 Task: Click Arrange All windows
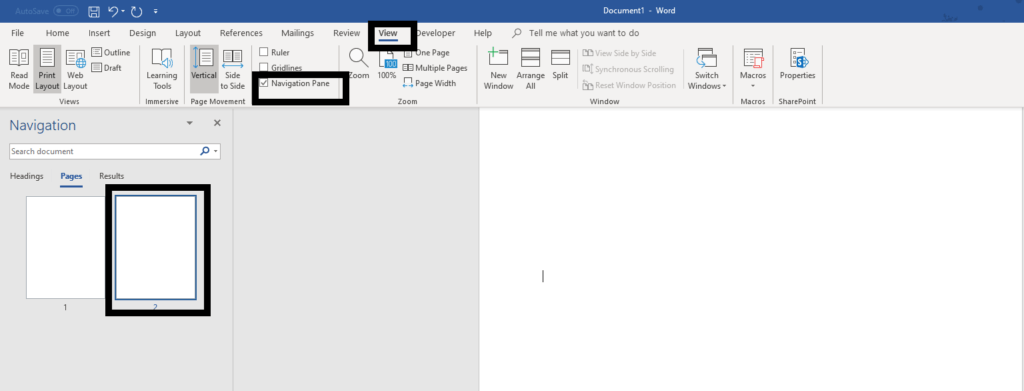[530, 69]
